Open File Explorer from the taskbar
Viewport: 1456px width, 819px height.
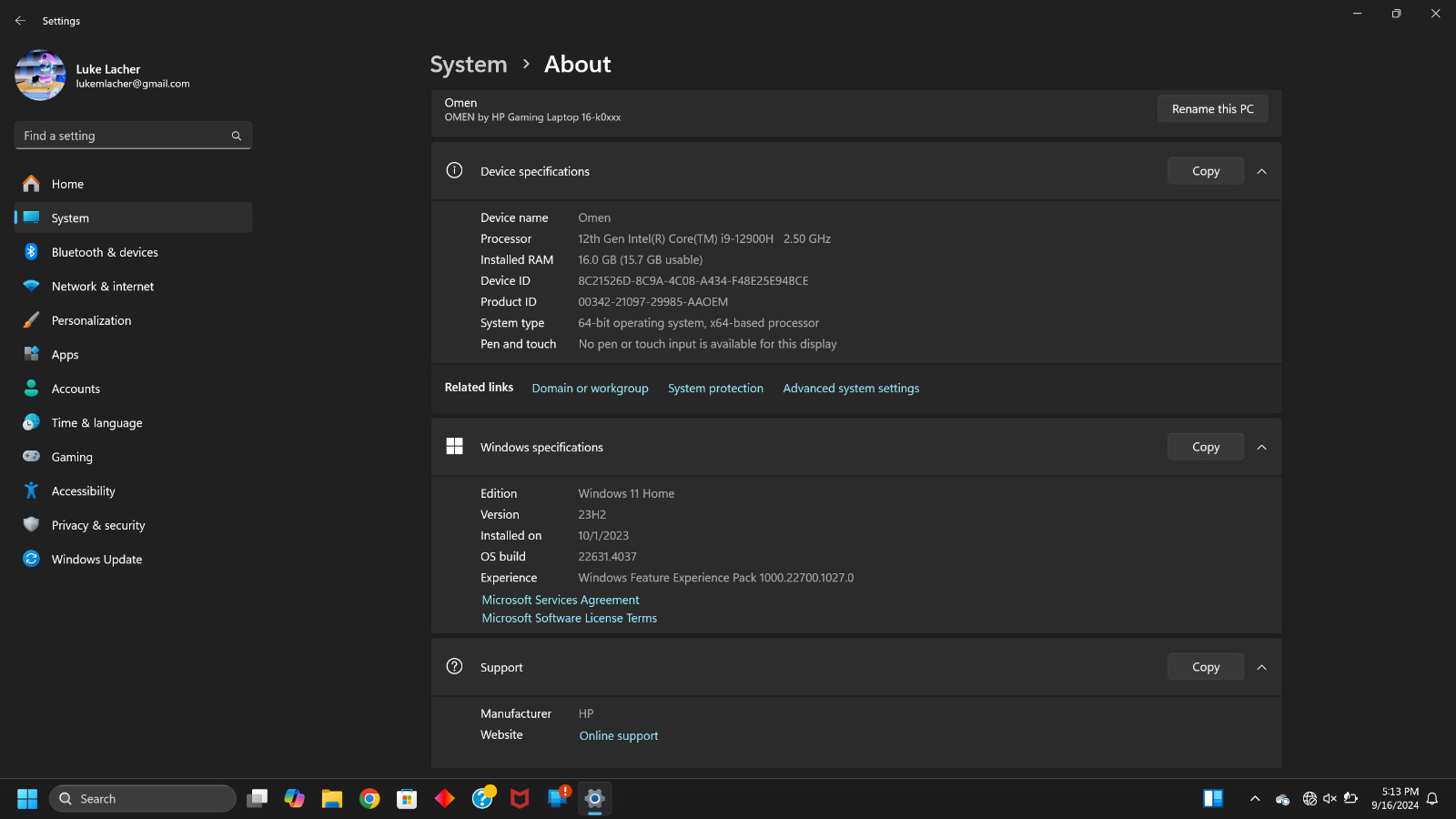coord(332,799)
